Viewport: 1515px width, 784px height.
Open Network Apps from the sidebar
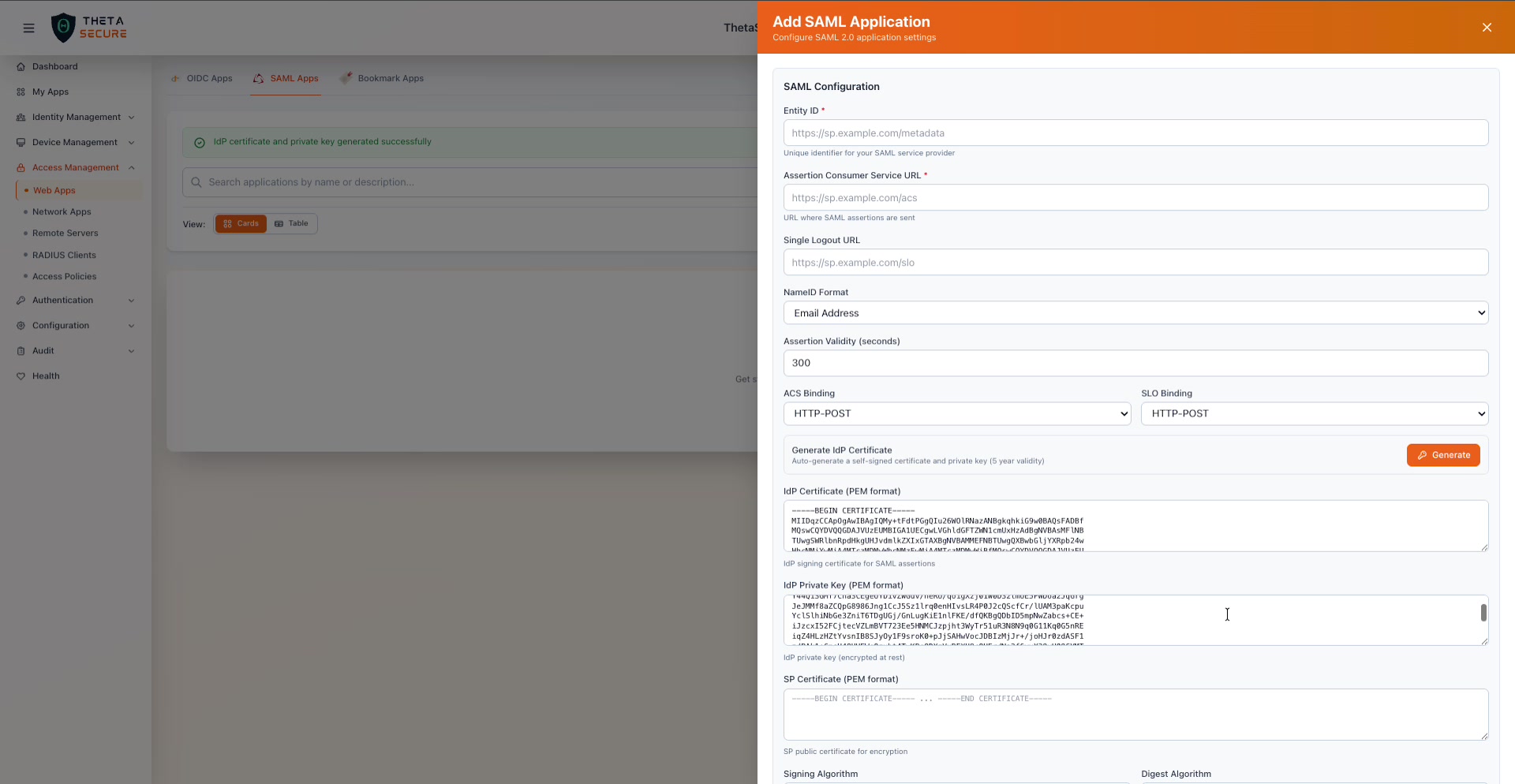pyautogui.click(x=61, y=211)
